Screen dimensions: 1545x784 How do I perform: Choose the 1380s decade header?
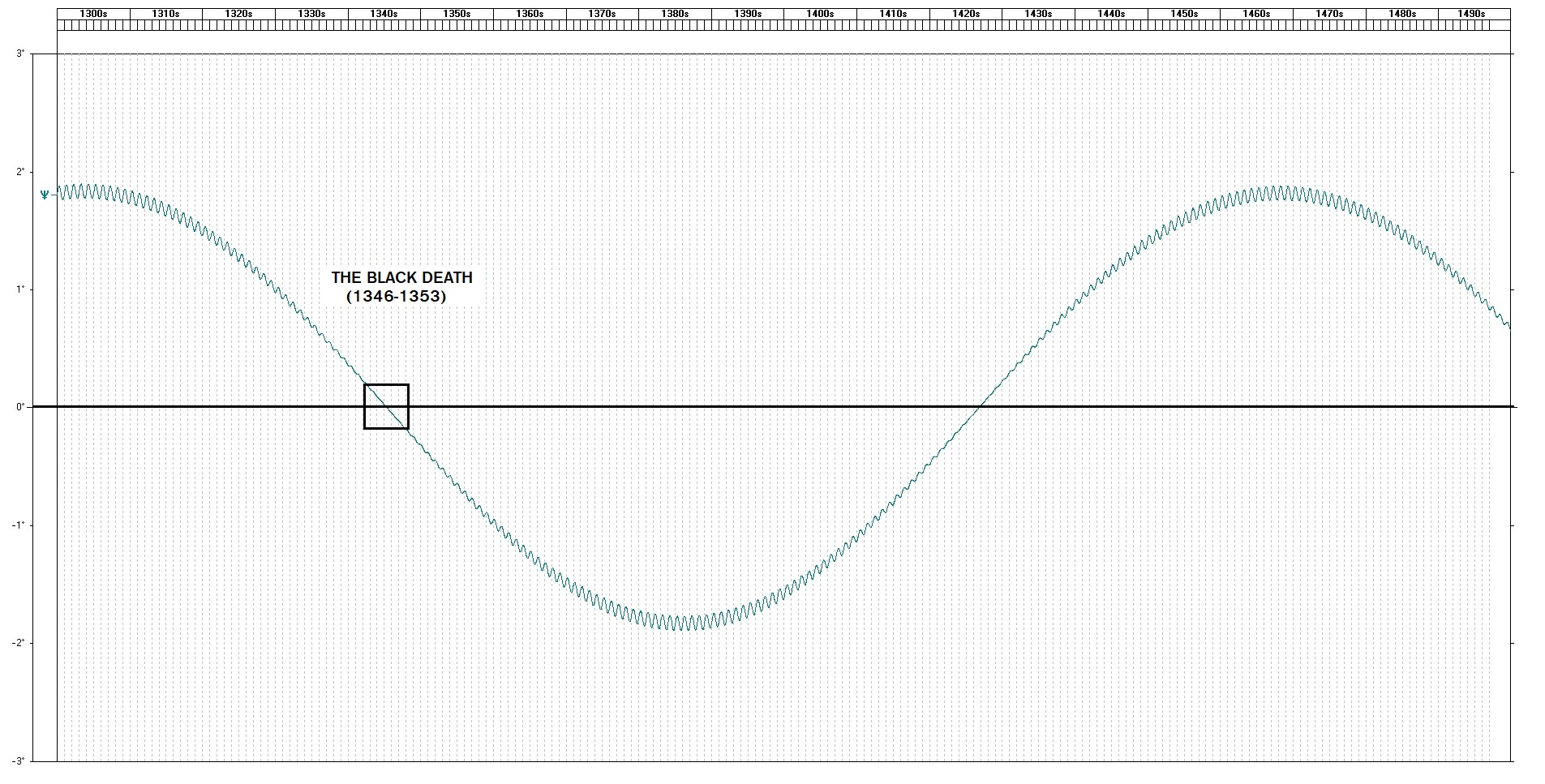(x=675, y=14)
